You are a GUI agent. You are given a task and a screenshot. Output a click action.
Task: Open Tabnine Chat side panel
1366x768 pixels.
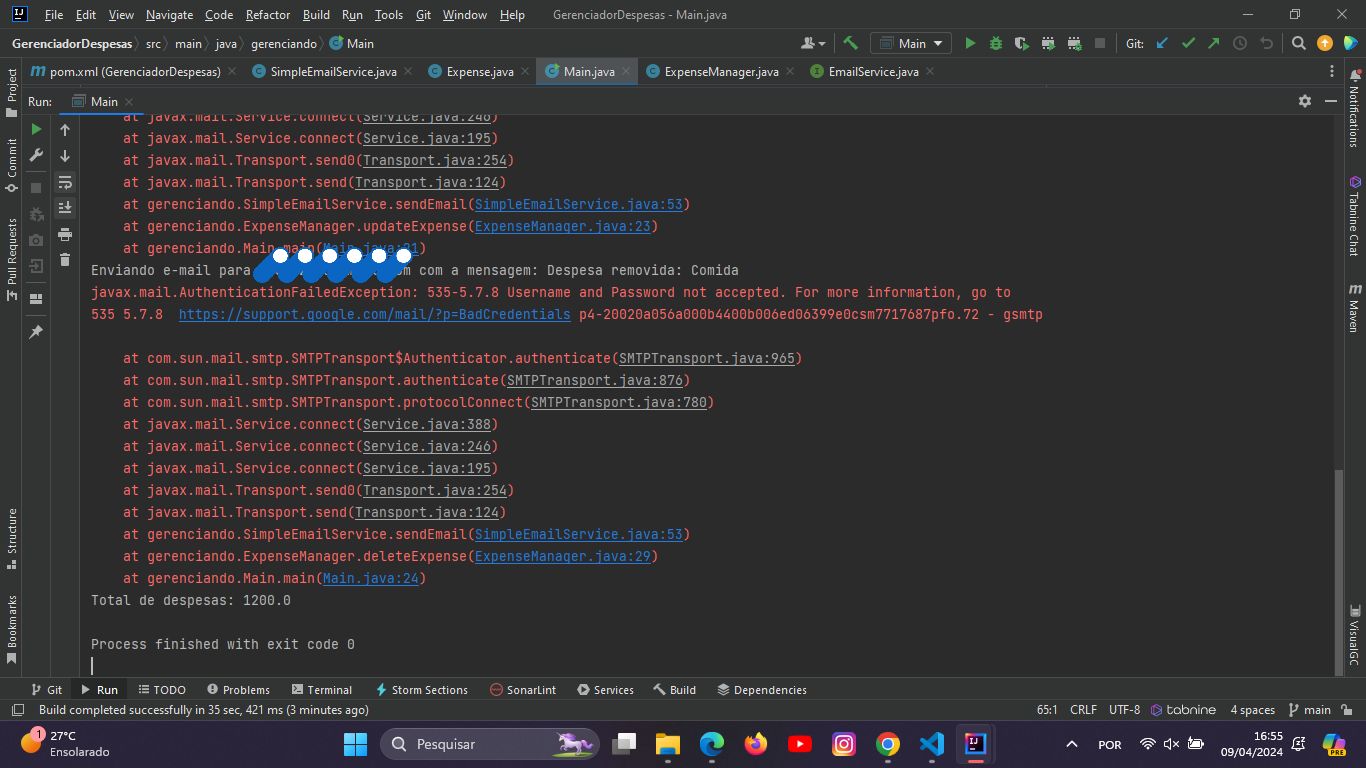(x=1355, y=216)
